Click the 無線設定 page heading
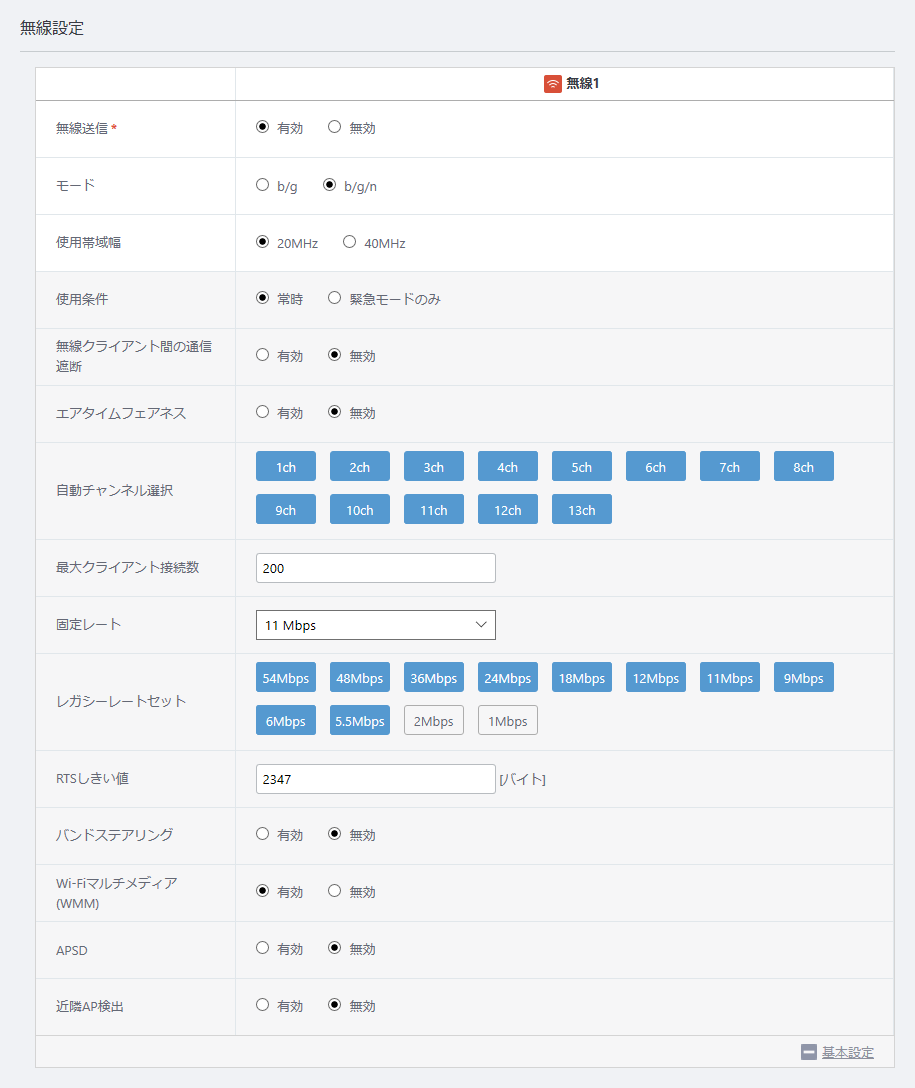Viewport: 915px width, 1088px height. coord(52,28)
